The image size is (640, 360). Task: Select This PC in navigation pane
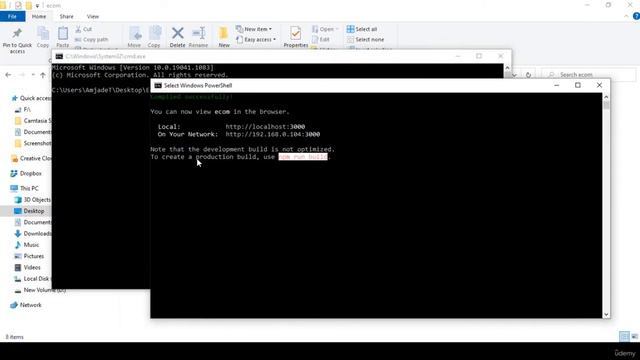(x=24, y=188)
